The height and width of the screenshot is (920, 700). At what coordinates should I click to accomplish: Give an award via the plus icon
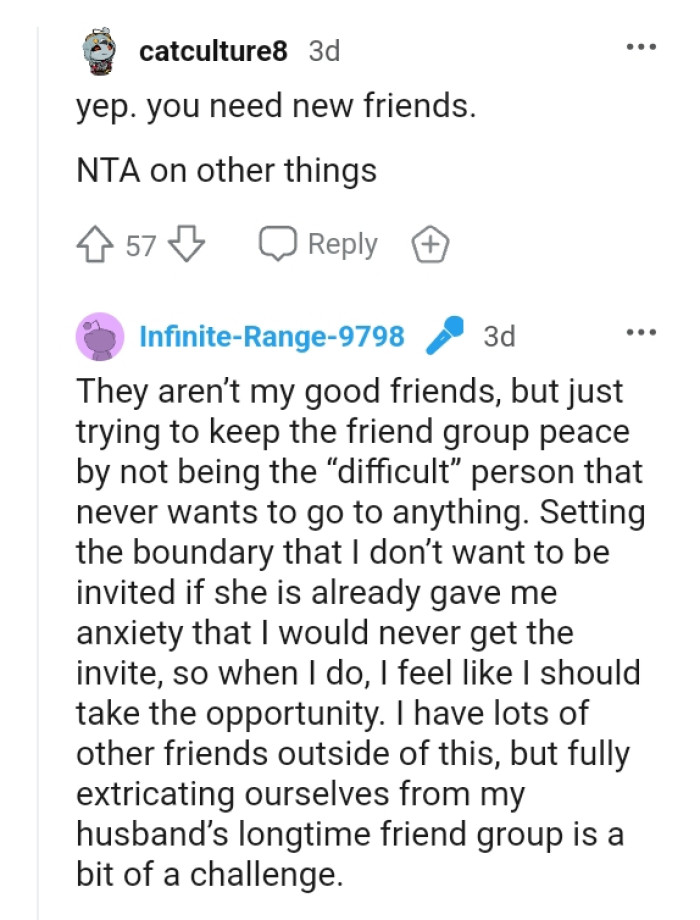coord(427,243)
